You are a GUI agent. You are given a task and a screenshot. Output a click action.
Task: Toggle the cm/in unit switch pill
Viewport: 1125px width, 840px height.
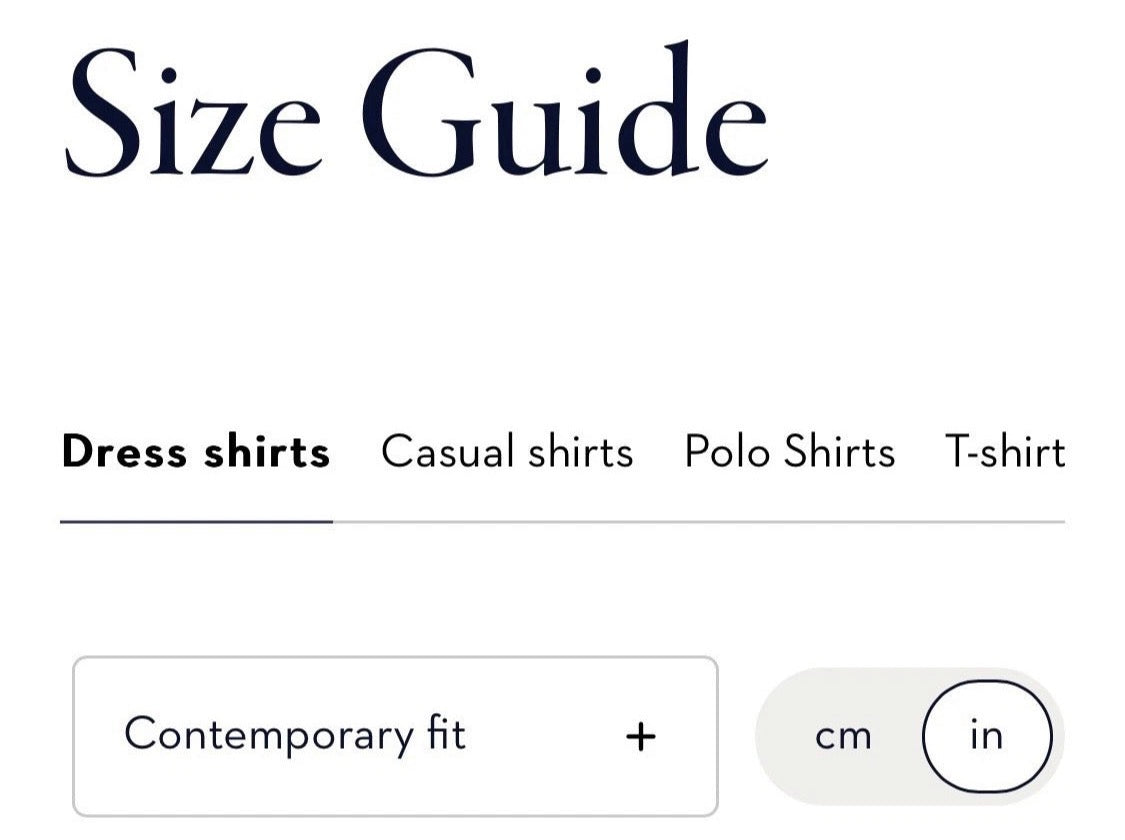coord(909,737)
